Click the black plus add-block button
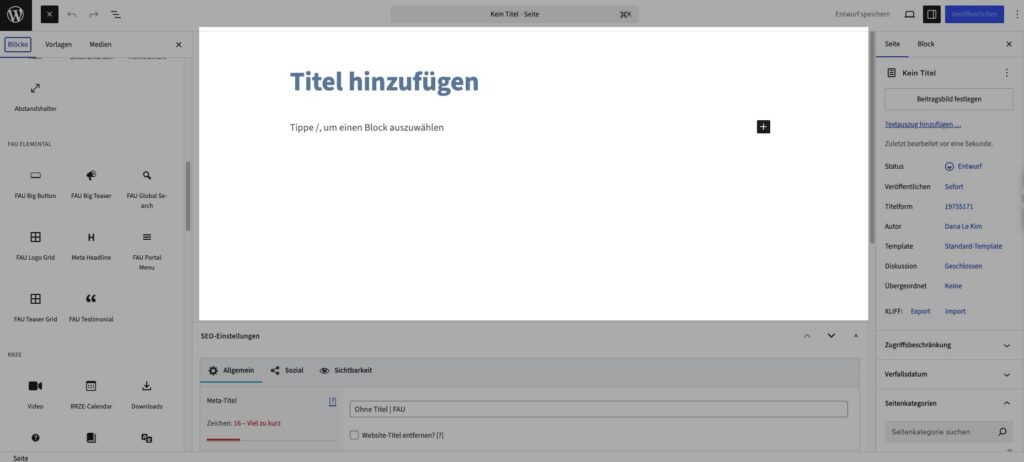This screenshot has width=1024, height=462. (764, 127)
